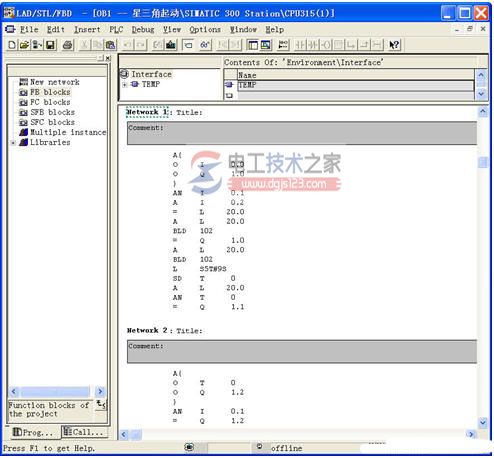Click the Print toolbar icon
This screenshot has height=458, width=494.
point(68,45)
